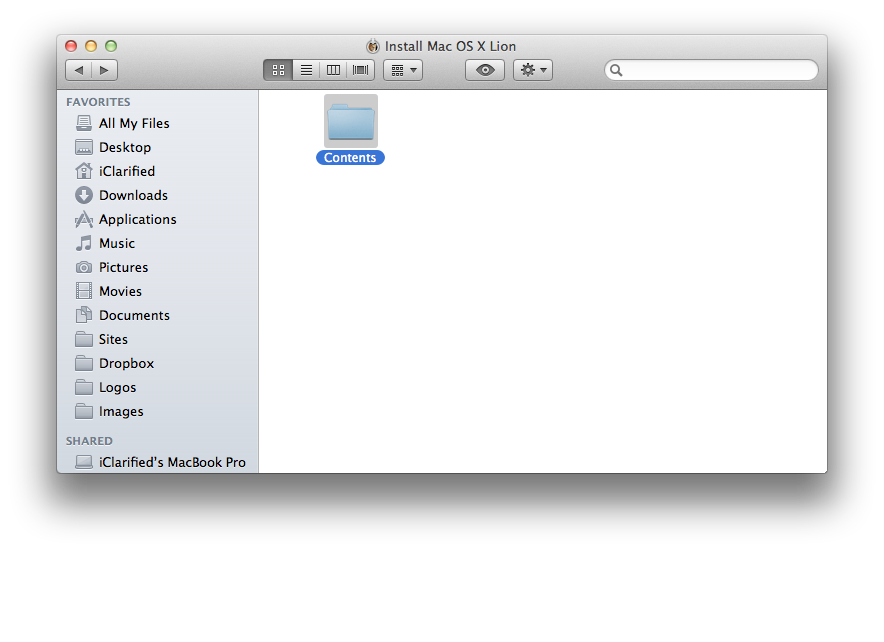This screenshot has height=642, width=884.
Task: Open Documents in the sidebar
Action: pyautogui.click(x=134, y=315)
